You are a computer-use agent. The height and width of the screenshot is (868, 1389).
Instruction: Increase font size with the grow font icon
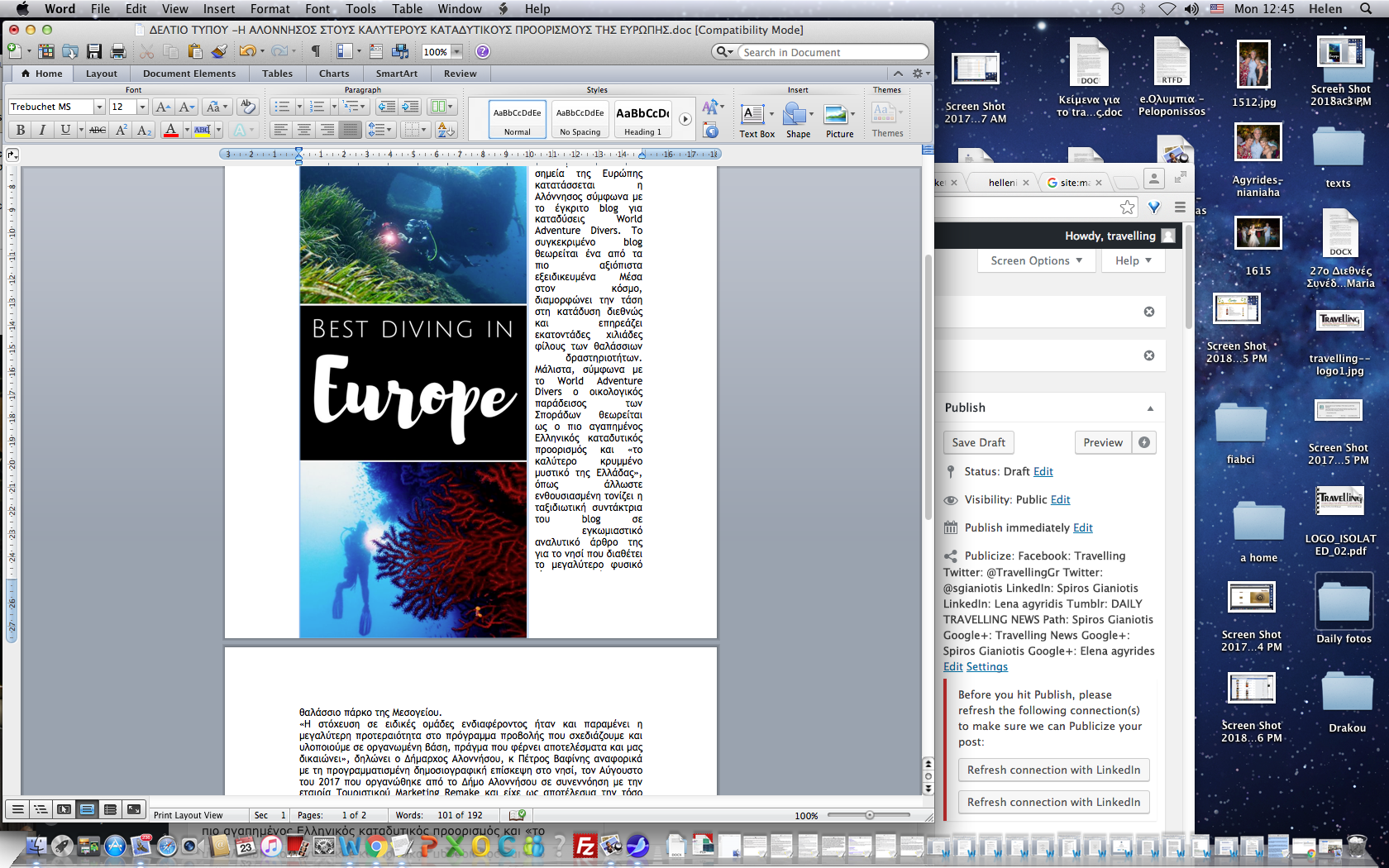click(x=163, y=107)
